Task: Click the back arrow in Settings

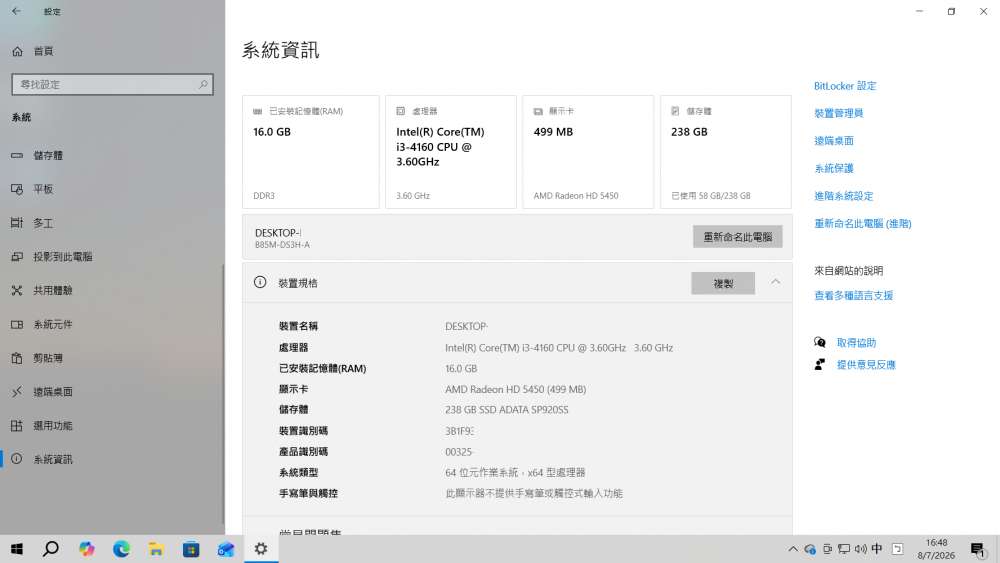Action: [x=16, y=11]
